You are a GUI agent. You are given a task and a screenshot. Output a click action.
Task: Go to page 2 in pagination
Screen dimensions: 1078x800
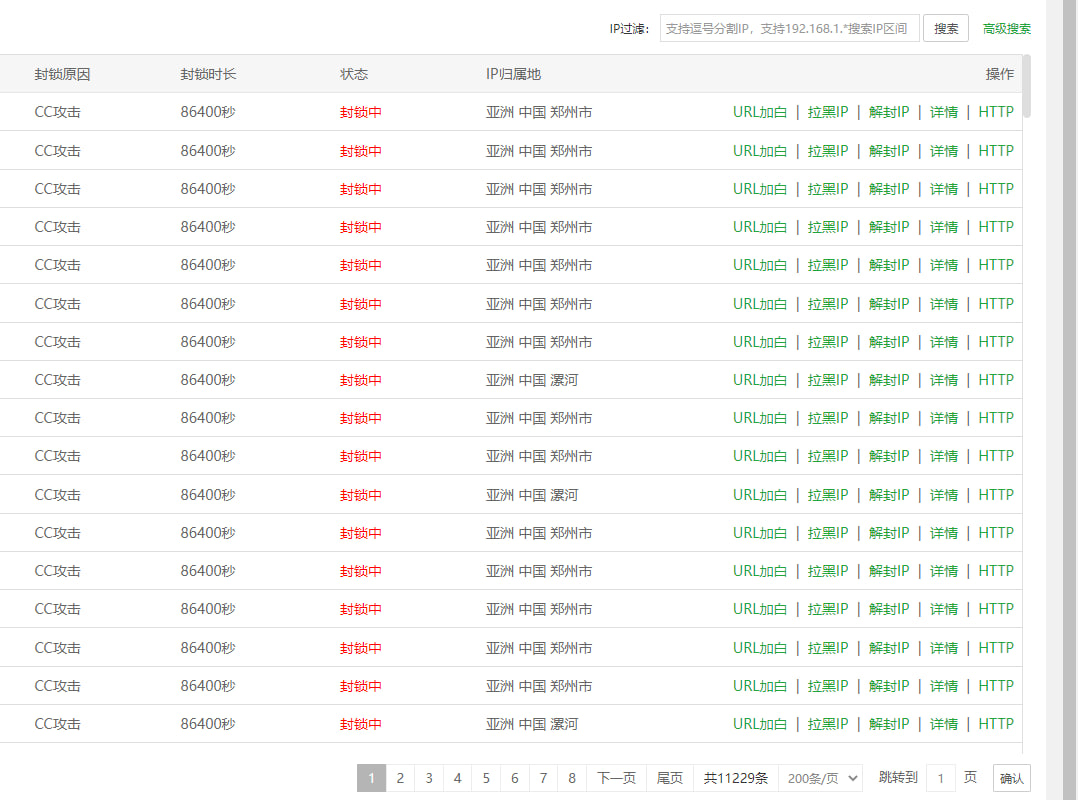400,778
